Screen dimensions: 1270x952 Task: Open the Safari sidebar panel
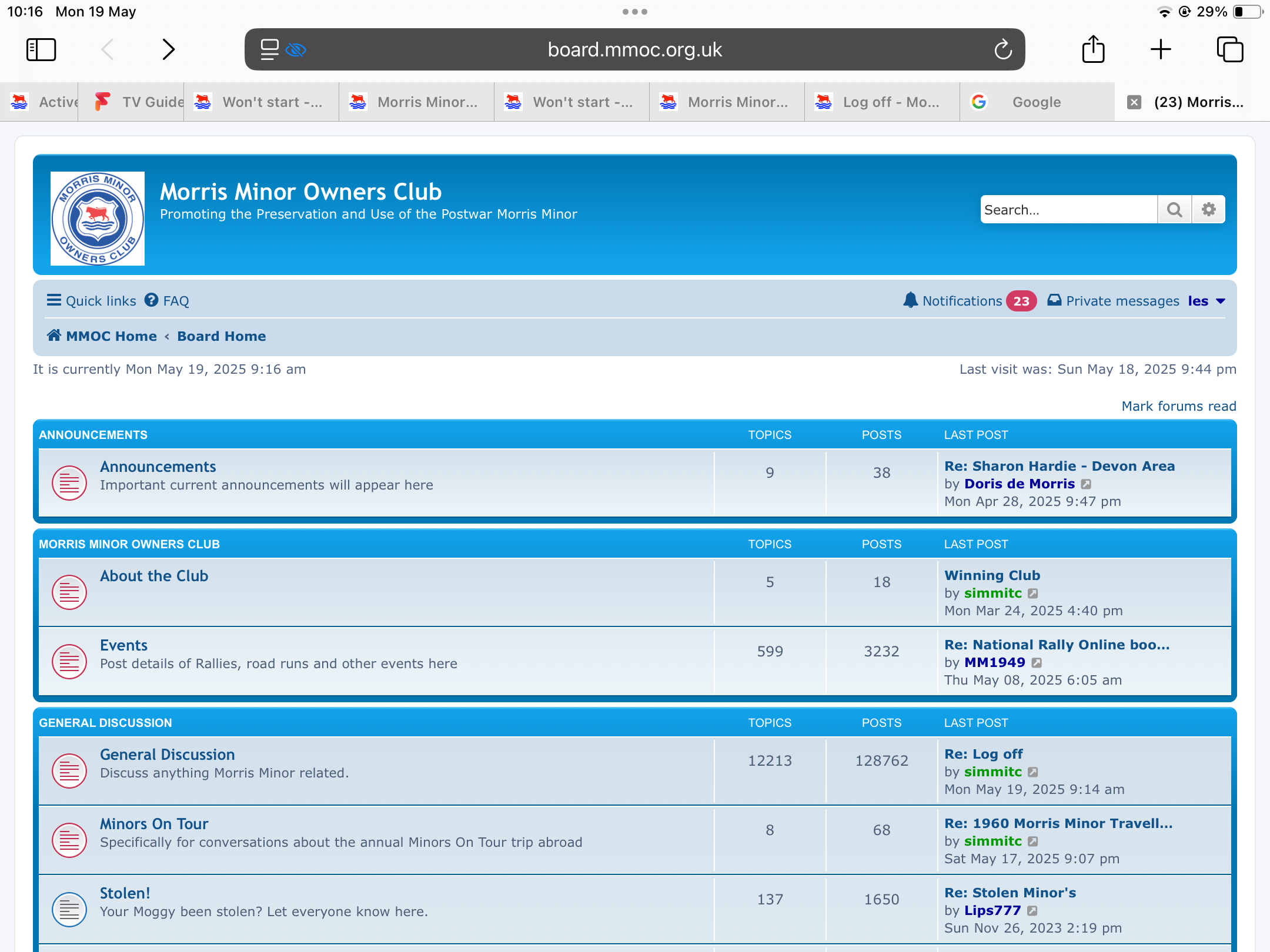(x=41, y=49)
